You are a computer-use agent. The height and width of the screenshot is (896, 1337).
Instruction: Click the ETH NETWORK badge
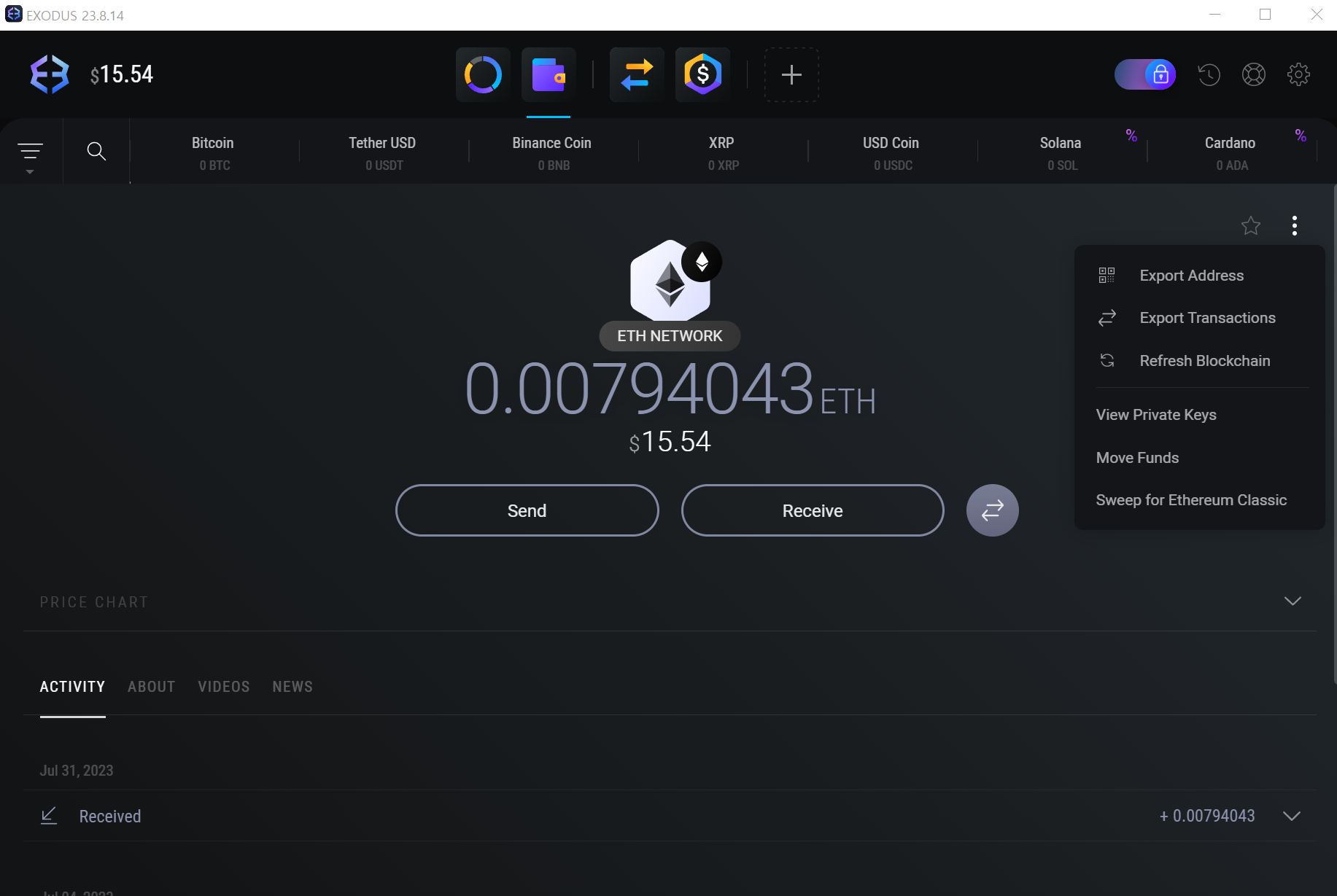[x=670, y=336]
